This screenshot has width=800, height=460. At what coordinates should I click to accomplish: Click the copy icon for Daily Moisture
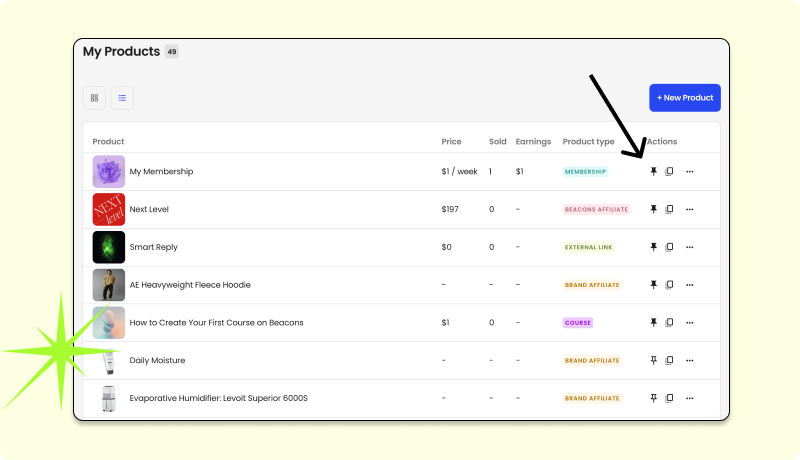coord(670,360)
